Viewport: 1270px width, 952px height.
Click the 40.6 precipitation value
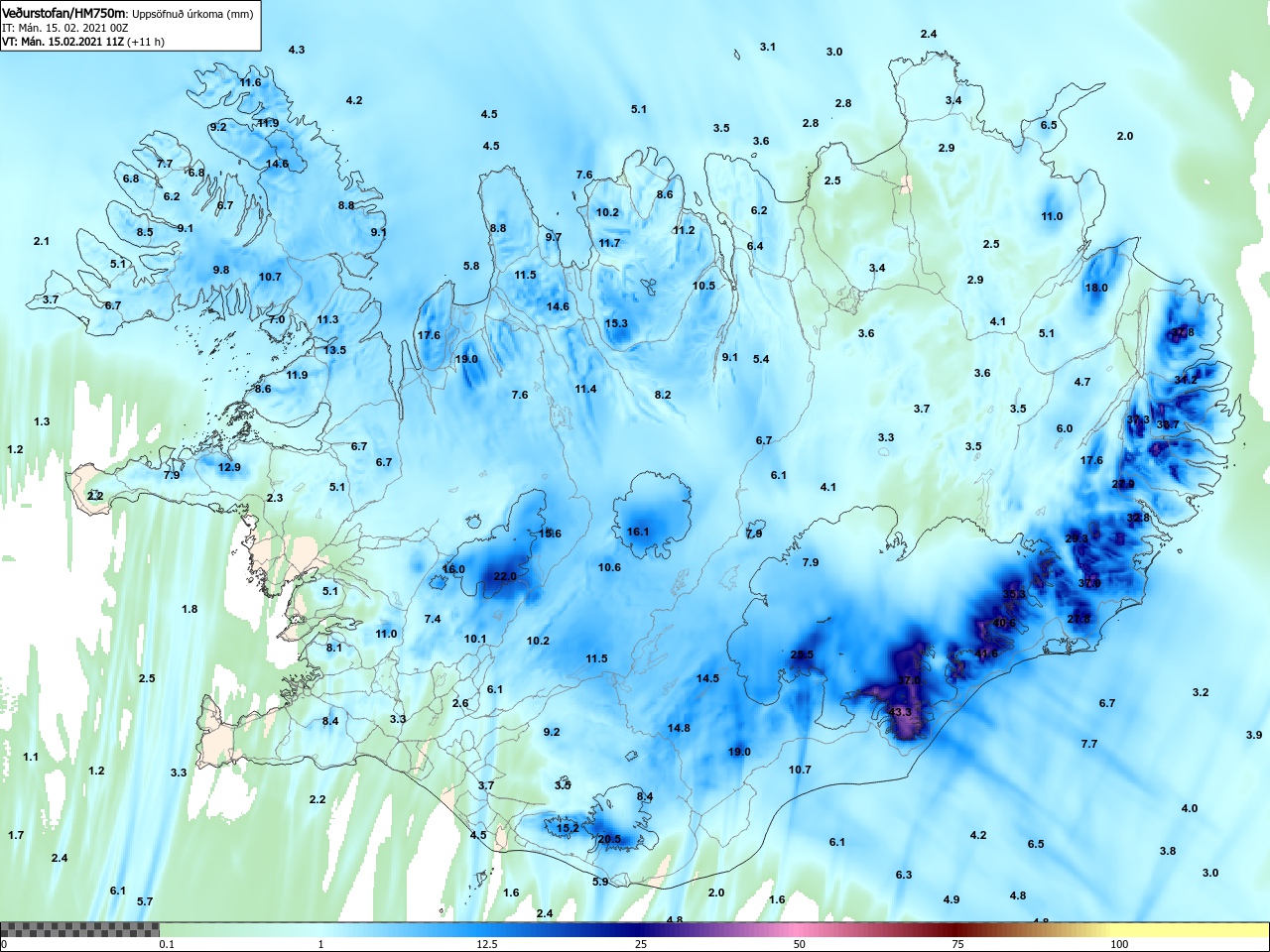[x=1004, y=623]
